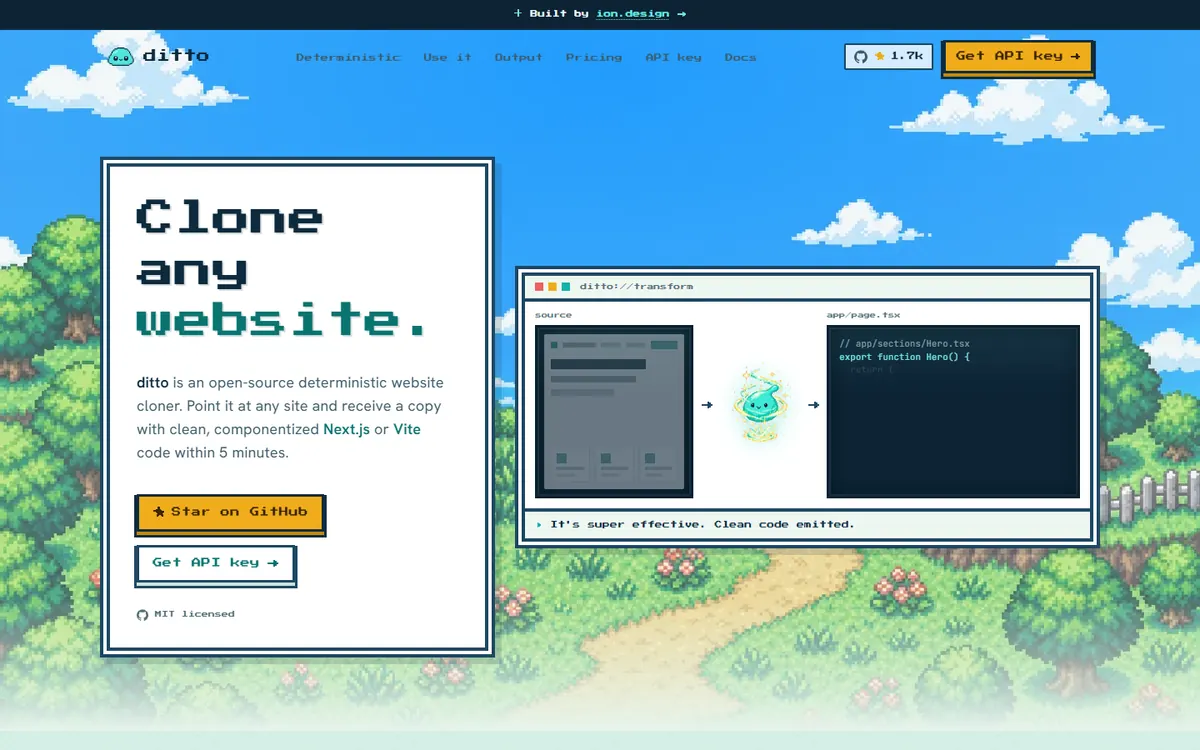Open the Use it nav link

(447, 57)
